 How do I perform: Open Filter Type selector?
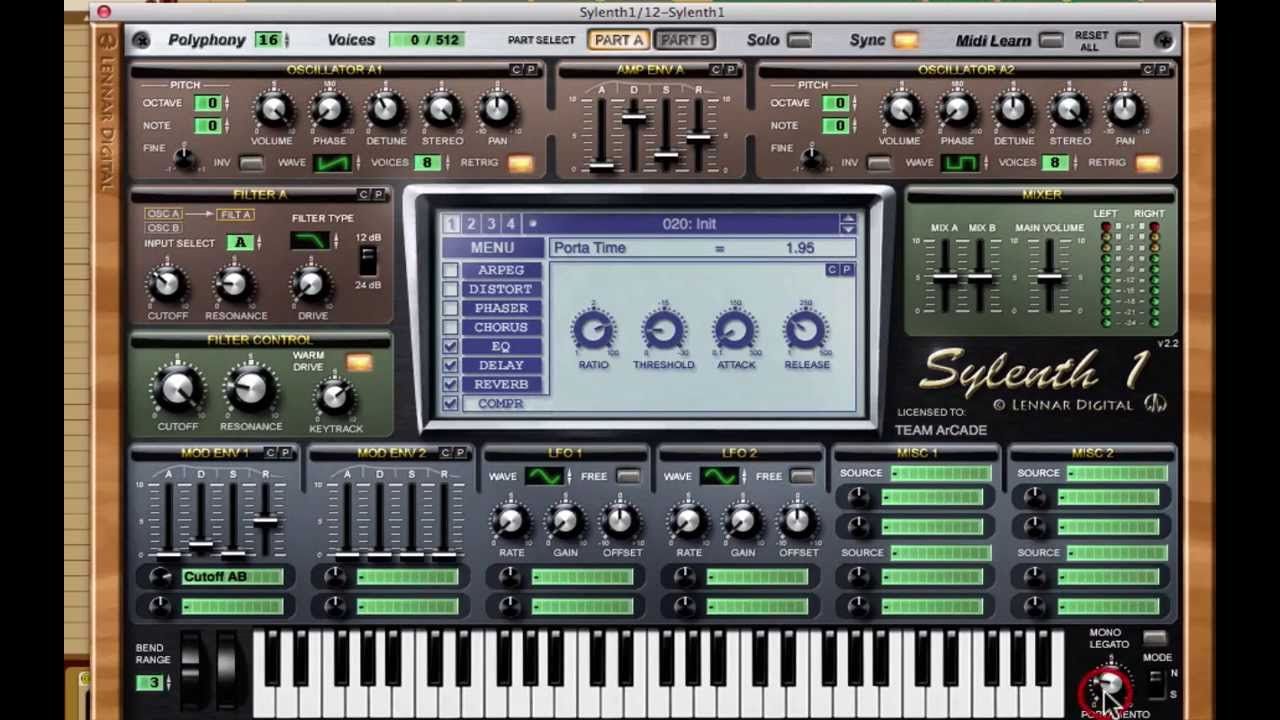pyautogui.click(x=310, y=241)
